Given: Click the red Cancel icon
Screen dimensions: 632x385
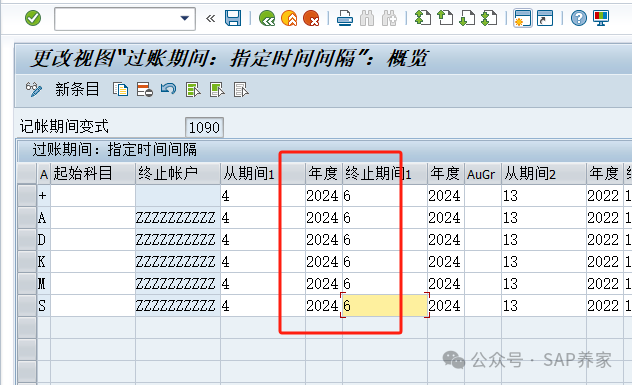Looking at the screenshot, I should (311, 19).
